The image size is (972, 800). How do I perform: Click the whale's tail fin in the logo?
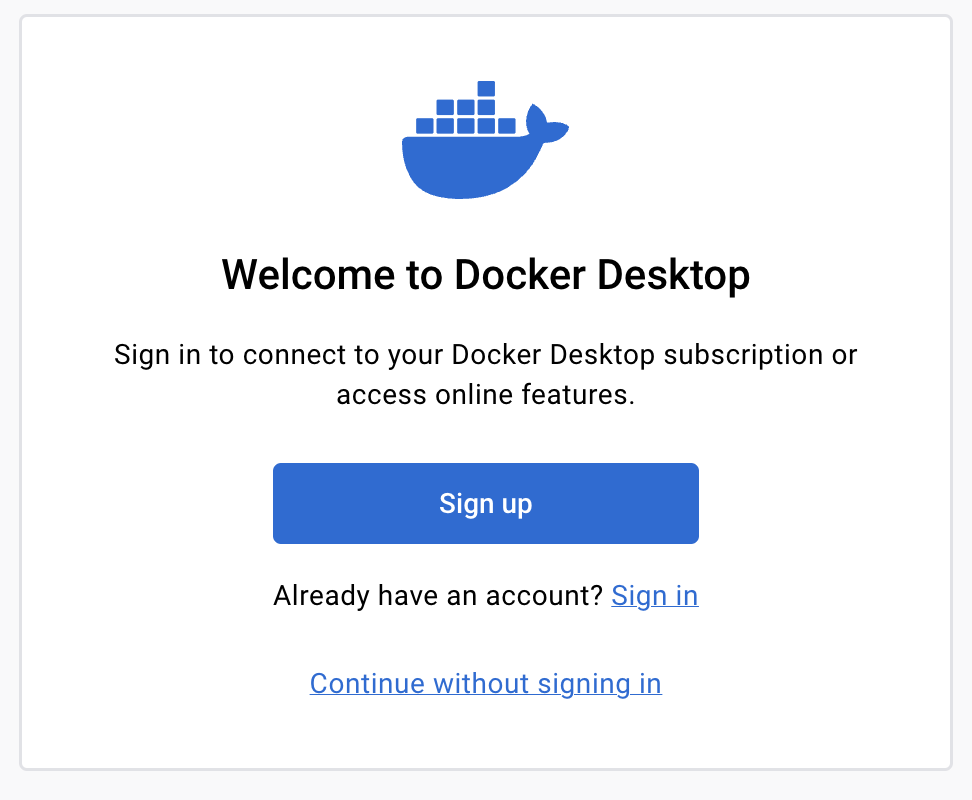pyautogui.click(x=545, y=125)
